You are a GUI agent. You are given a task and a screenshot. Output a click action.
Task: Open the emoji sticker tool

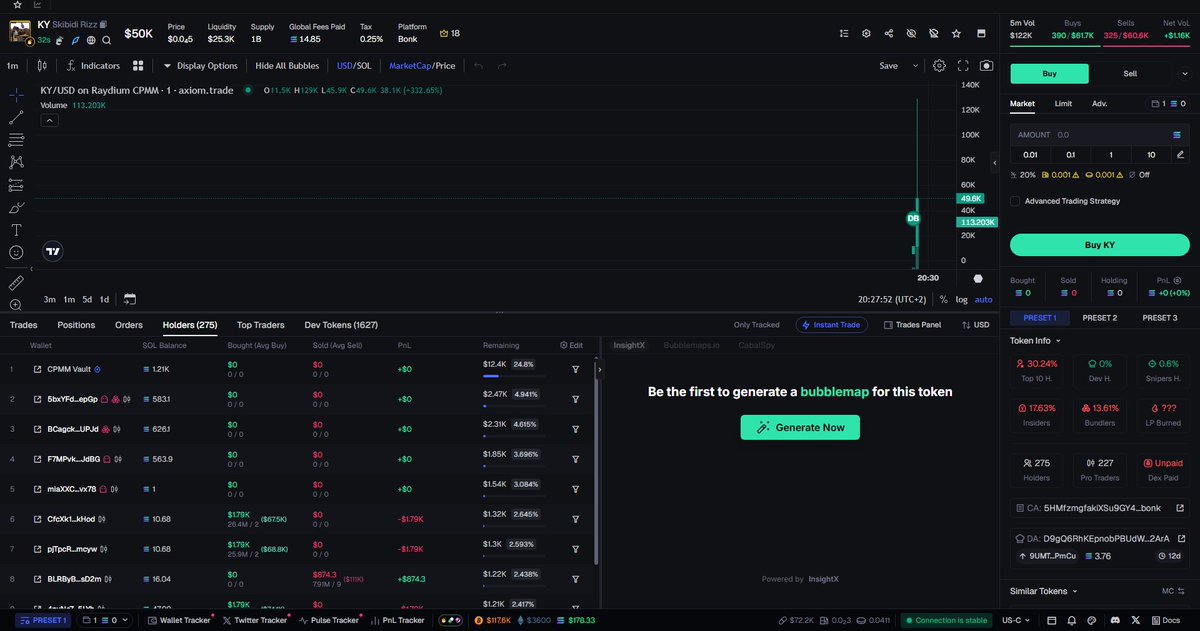pos(16,253)
